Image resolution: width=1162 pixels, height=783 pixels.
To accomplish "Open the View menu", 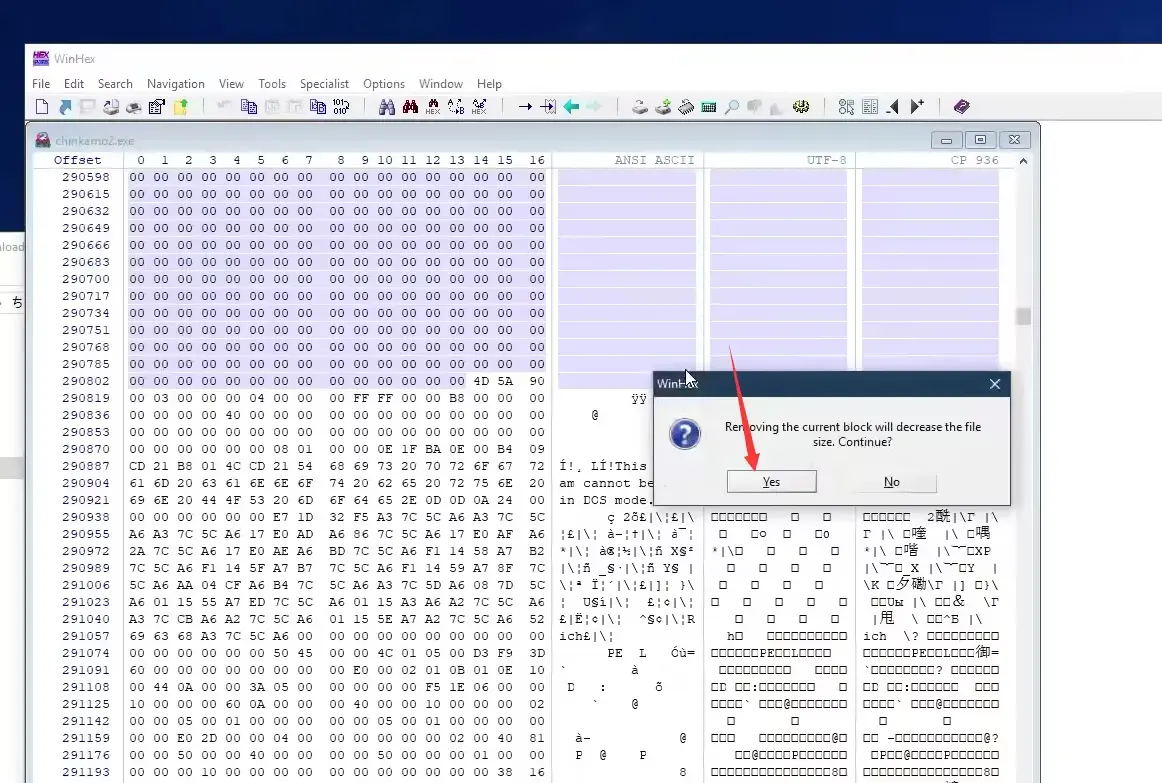I will 231,84.
